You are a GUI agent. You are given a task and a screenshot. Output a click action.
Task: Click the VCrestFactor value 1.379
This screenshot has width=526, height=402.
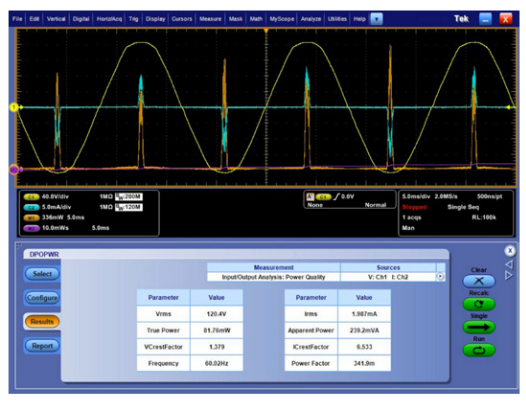pyautogui.click(x=216, y=347)
